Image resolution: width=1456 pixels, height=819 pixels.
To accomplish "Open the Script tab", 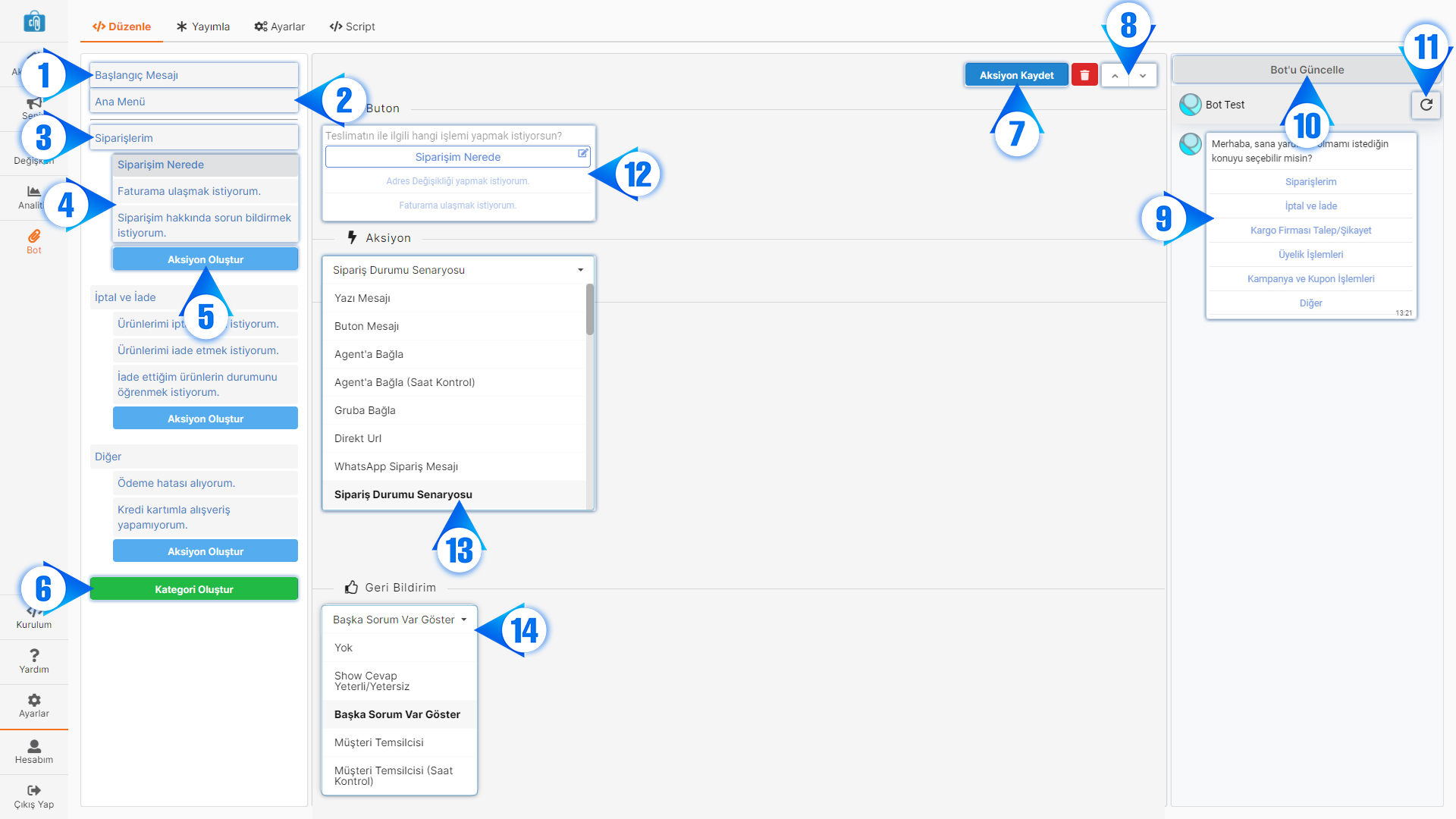I will [352, 27].
